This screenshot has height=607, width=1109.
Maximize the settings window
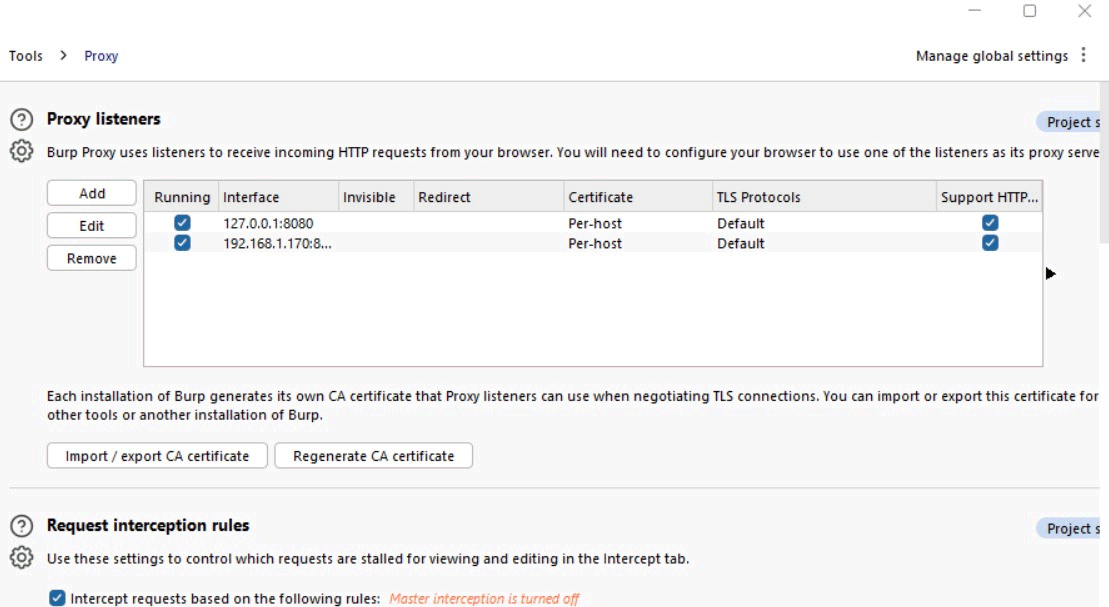[1030, 11]
